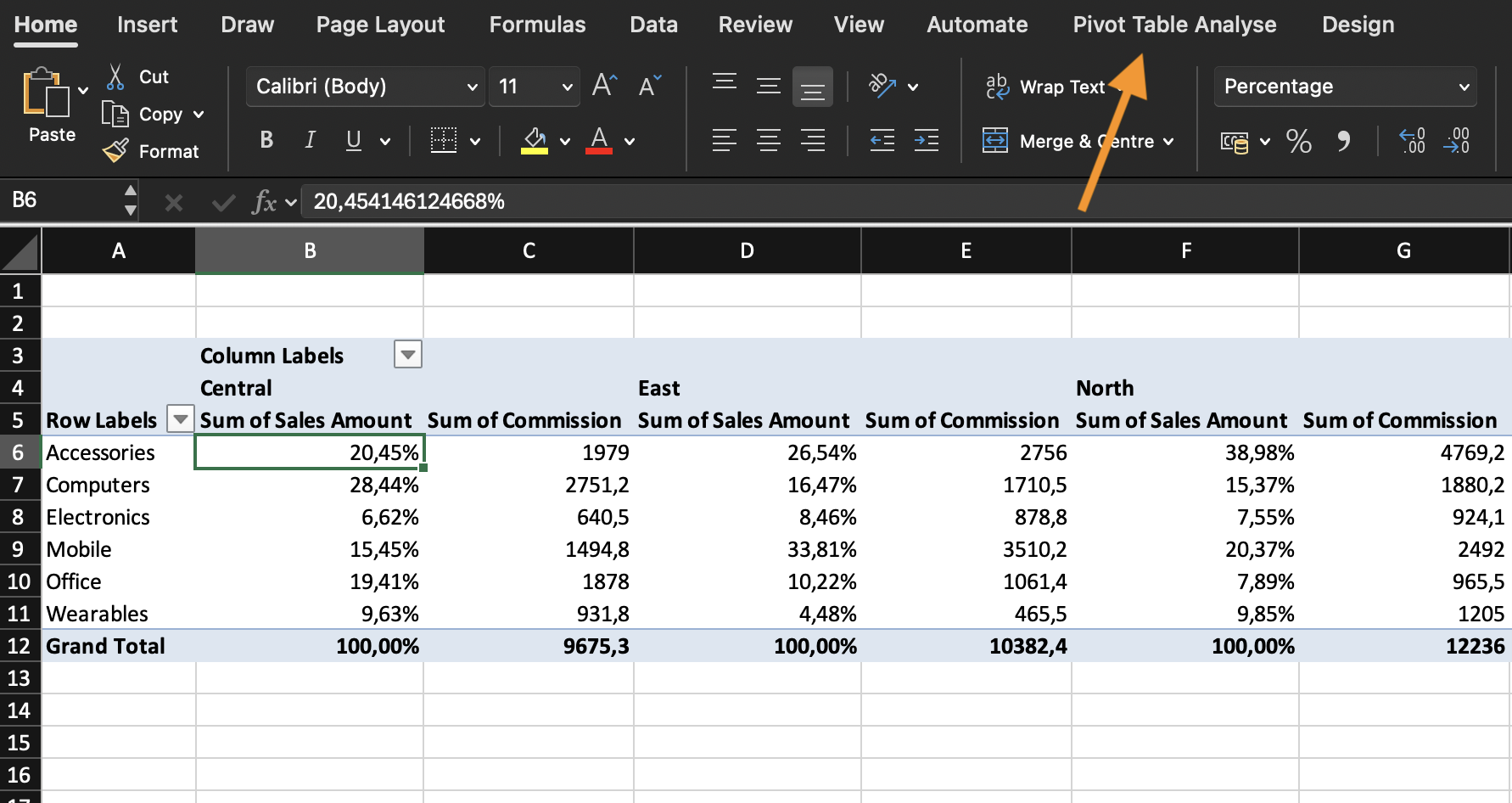Click the Paste clipboard icon
The height and width of the screenshot is (803, 1512).
click(46, 93)
